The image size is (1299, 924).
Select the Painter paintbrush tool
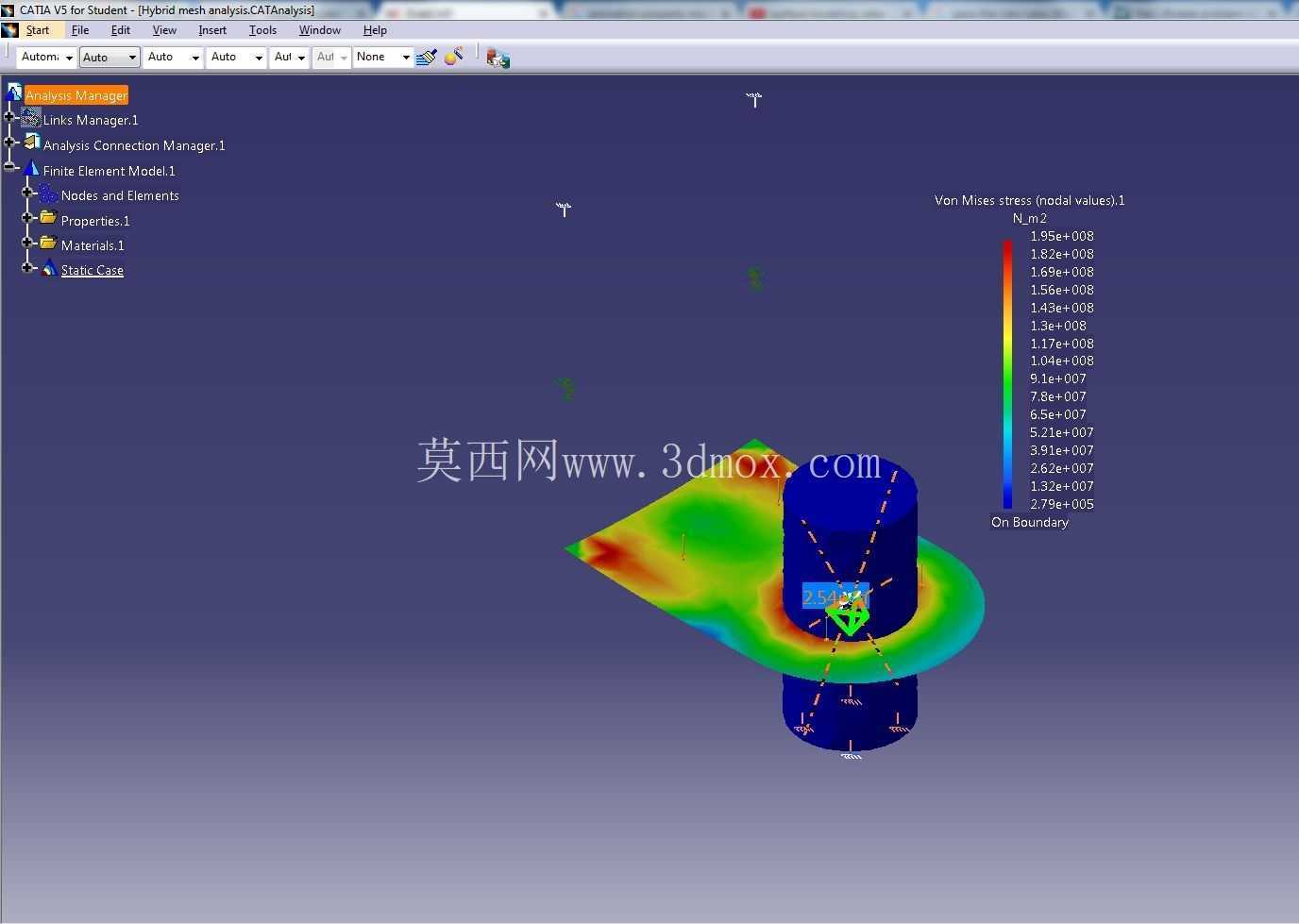[427, 58]
